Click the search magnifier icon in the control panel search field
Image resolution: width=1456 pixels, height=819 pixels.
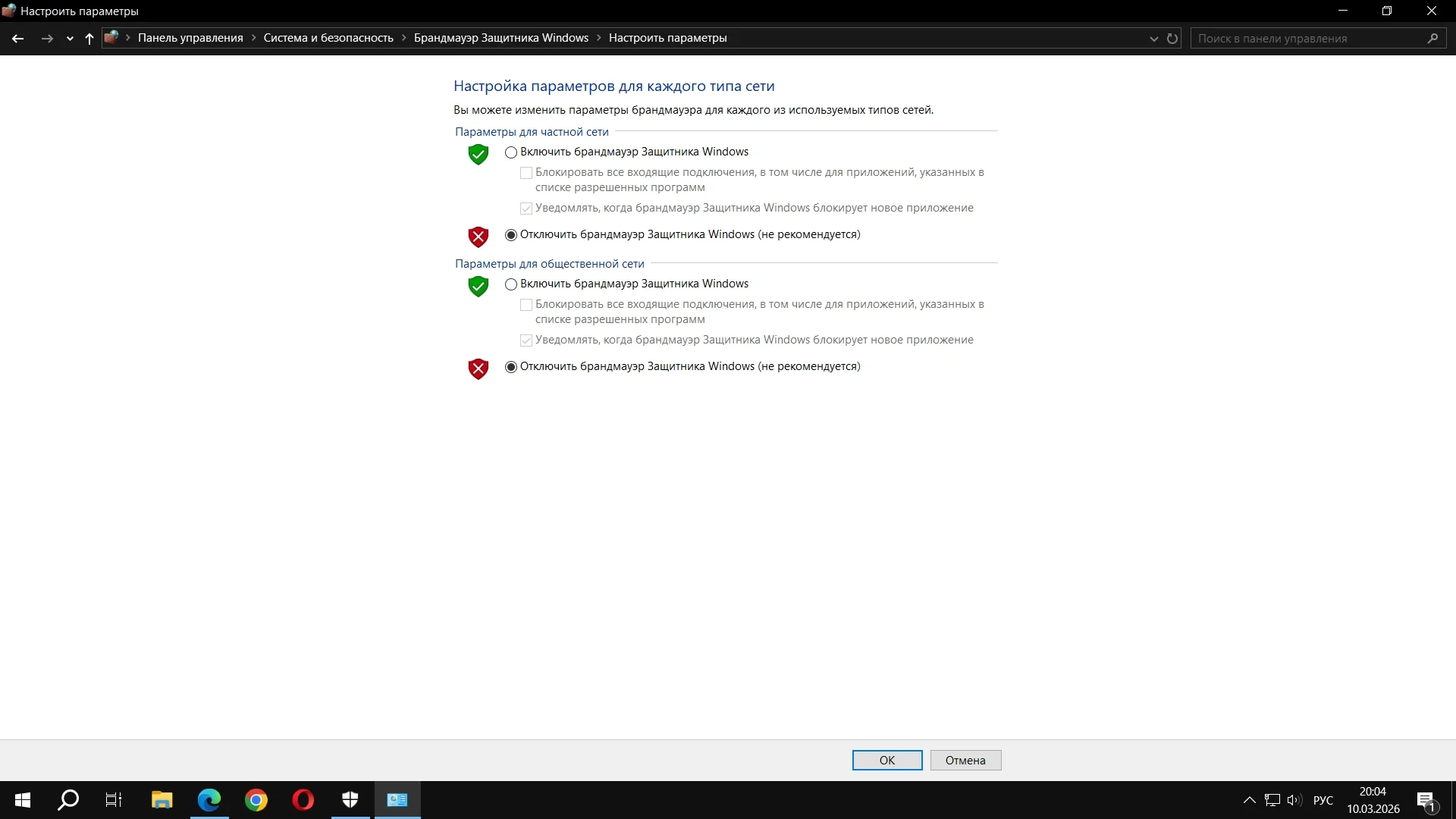(x=1432, y=38)
